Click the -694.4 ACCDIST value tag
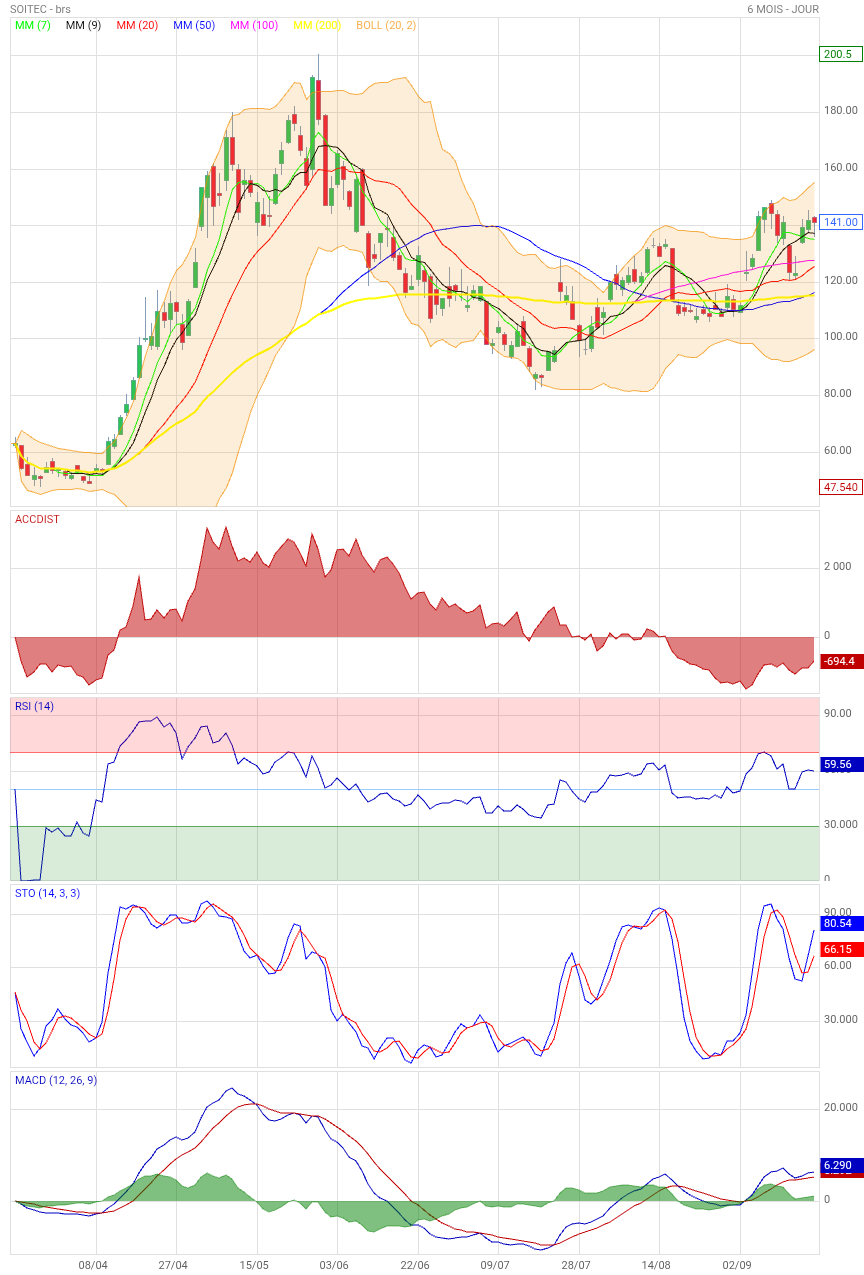 pyautogui.click(x=840, y=662)
